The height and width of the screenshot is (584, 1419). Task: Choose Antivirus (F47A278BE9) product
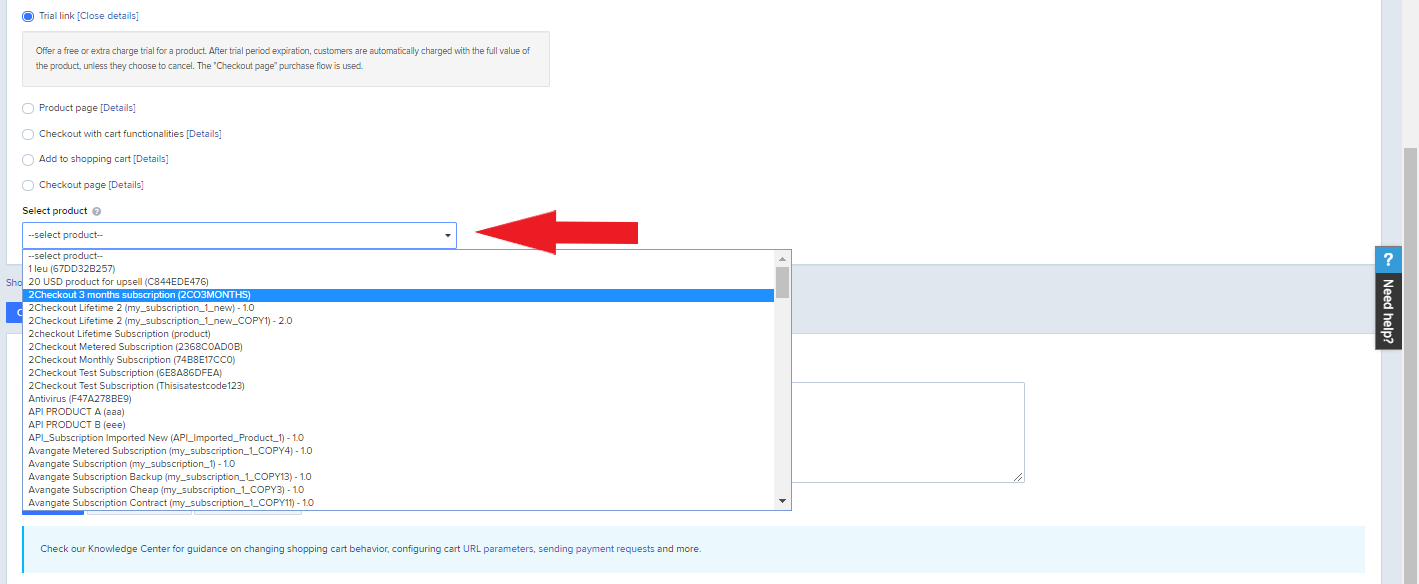399,399
